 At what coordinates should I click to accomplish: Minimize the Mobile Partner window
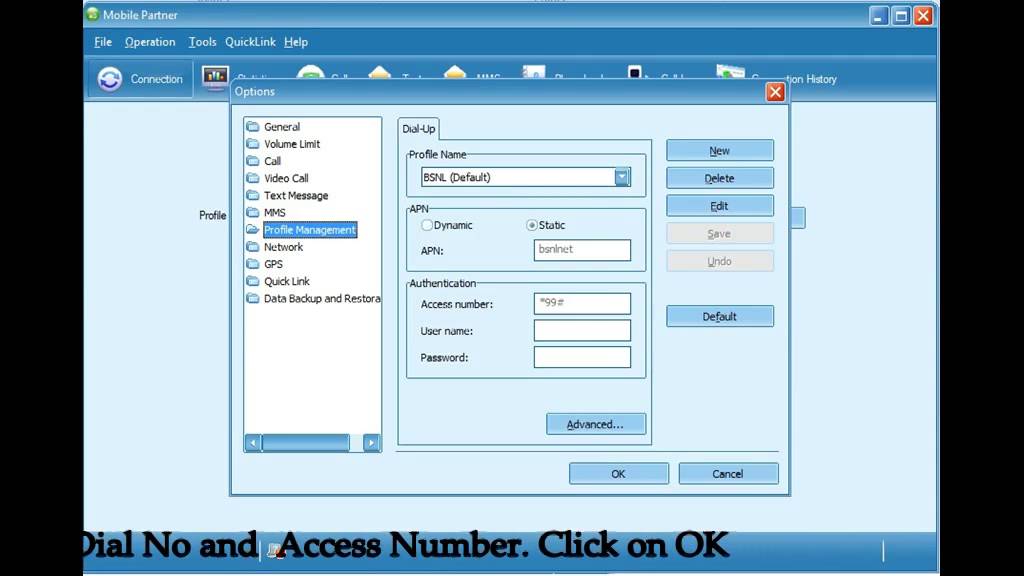pos(879,16)
